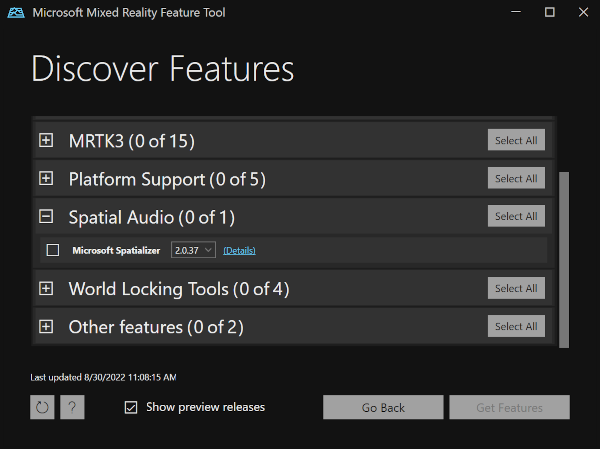
Task: Uncheck Show preview releases
Action: (131, 407)
